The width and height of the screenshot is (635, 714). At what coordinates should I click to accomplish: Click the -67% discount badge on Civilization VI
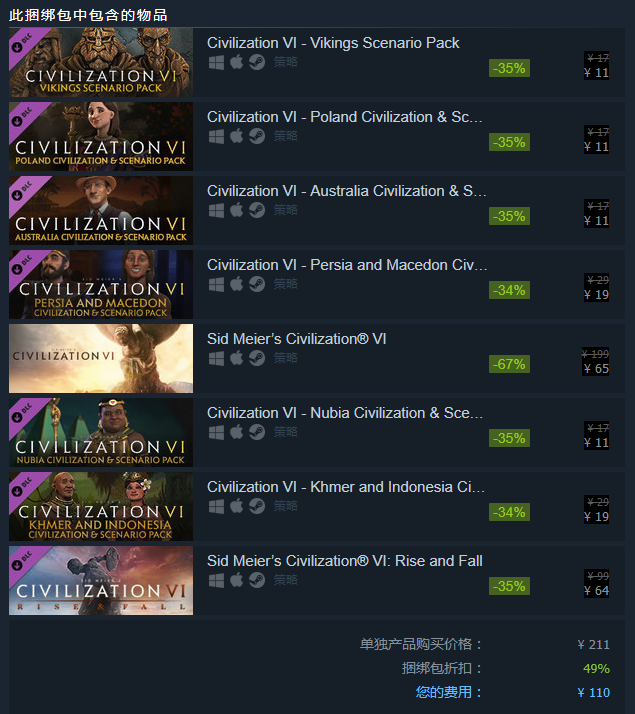[x=509, y=364]
